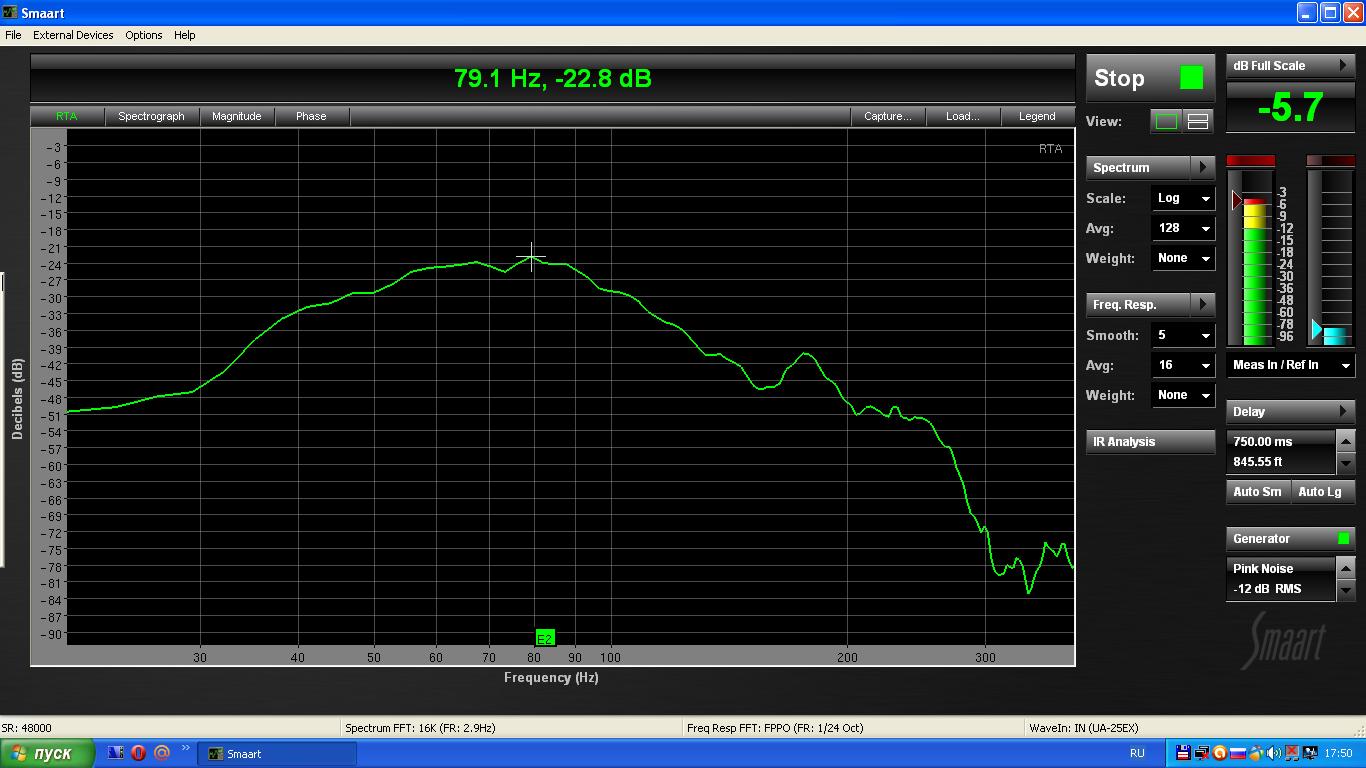Open the Spectrum Weight dropdown

pyautogui.click(x=1183, y=258)
